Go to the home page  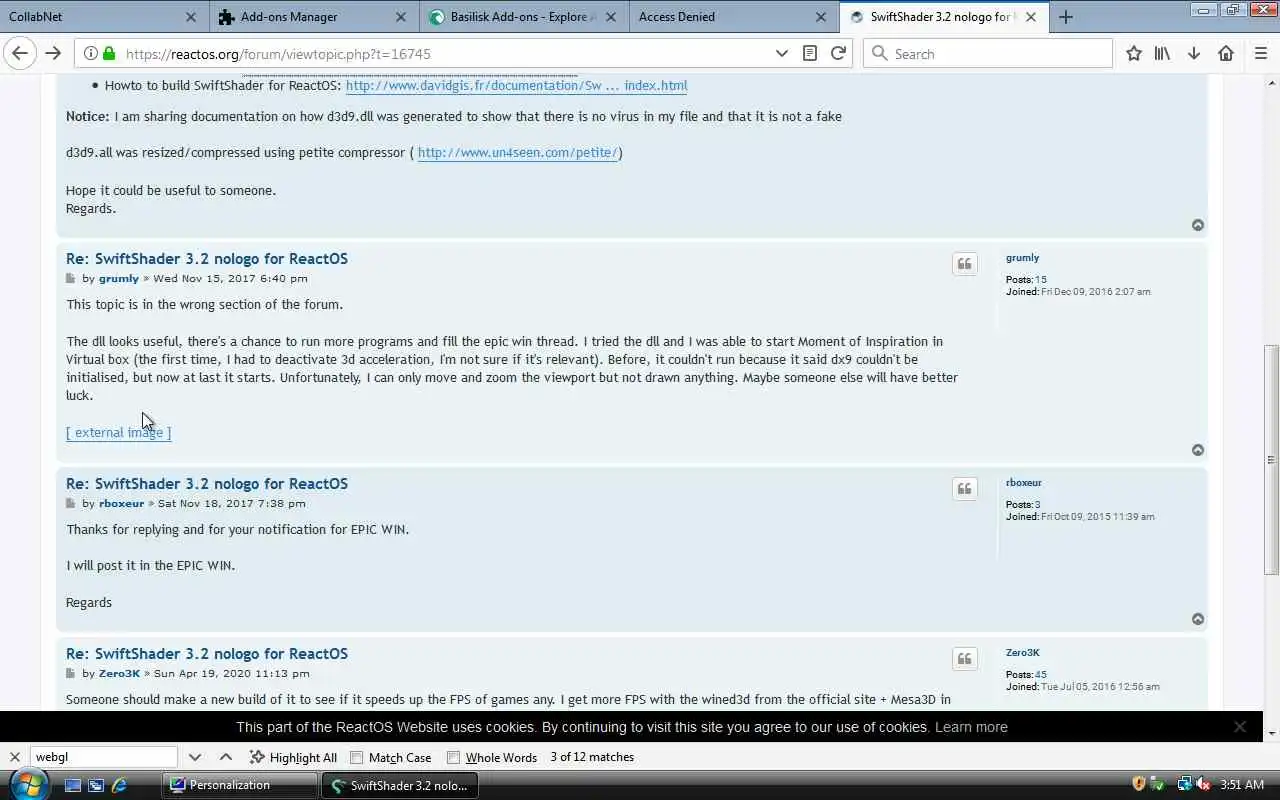[1226, 53]
